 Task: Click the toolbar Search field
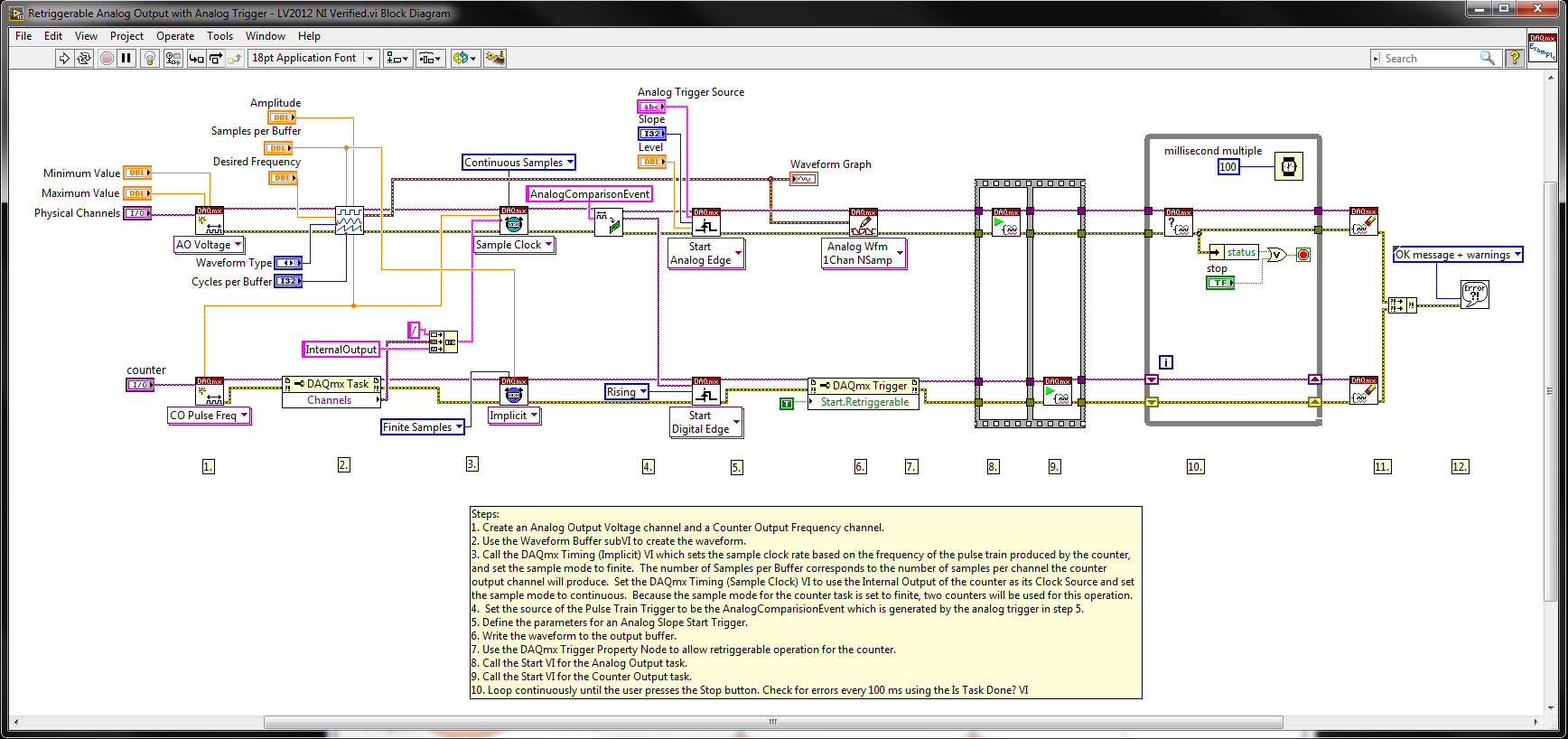coord(1430,58)
